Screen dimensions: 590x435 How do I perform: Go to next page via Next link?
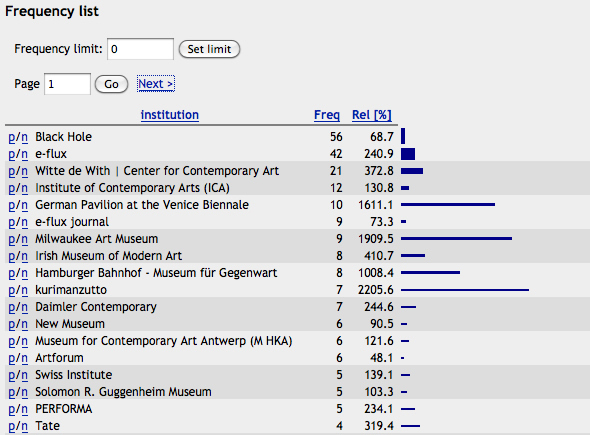(156, 84)
